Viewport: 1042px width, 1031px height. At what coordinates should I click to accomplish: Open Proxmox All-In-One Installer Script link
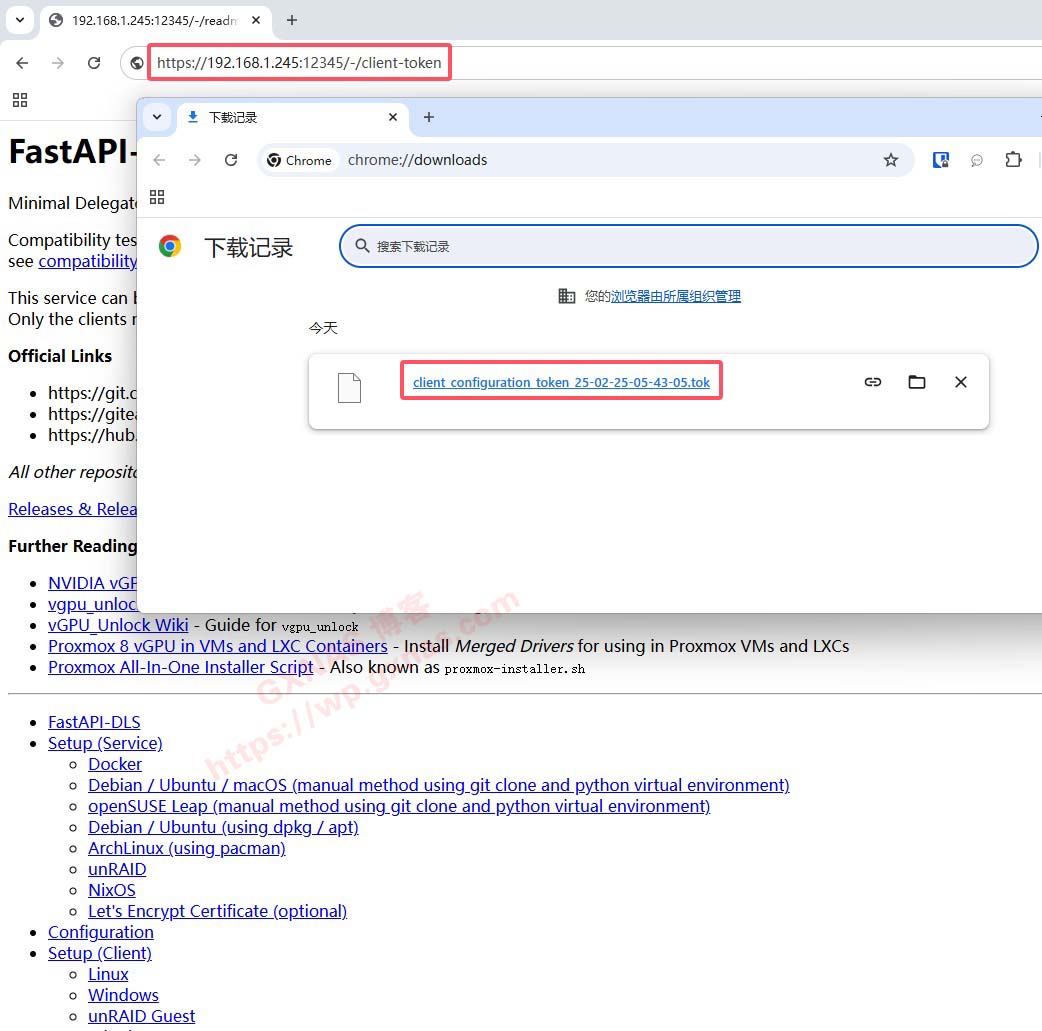(181, 667)
